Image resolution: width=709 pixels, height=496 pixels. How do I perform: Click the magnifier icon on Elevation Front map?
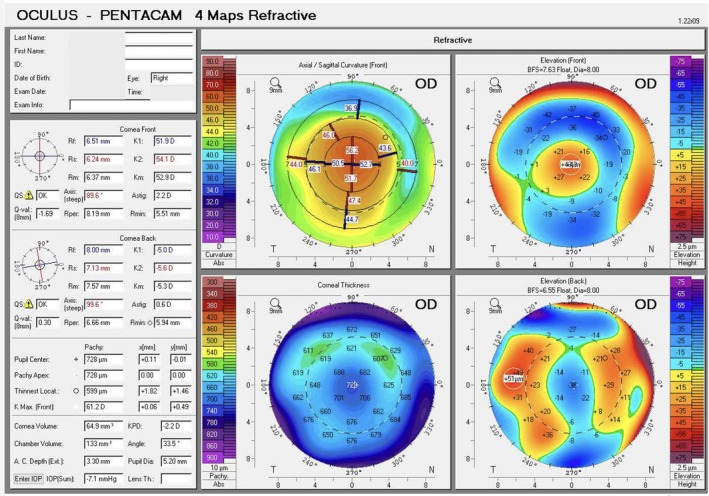coord(495,82)
